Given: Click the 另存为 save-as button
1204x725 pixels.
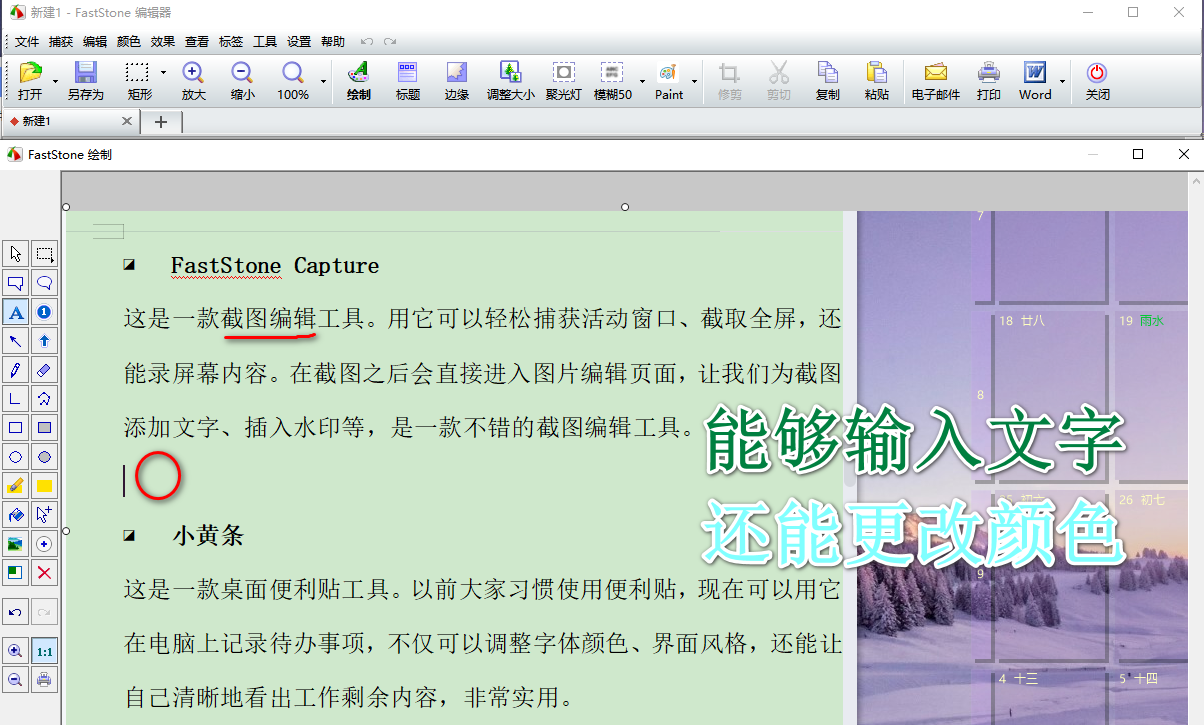Looking at the screenshot, I should (x=85, y=80).
